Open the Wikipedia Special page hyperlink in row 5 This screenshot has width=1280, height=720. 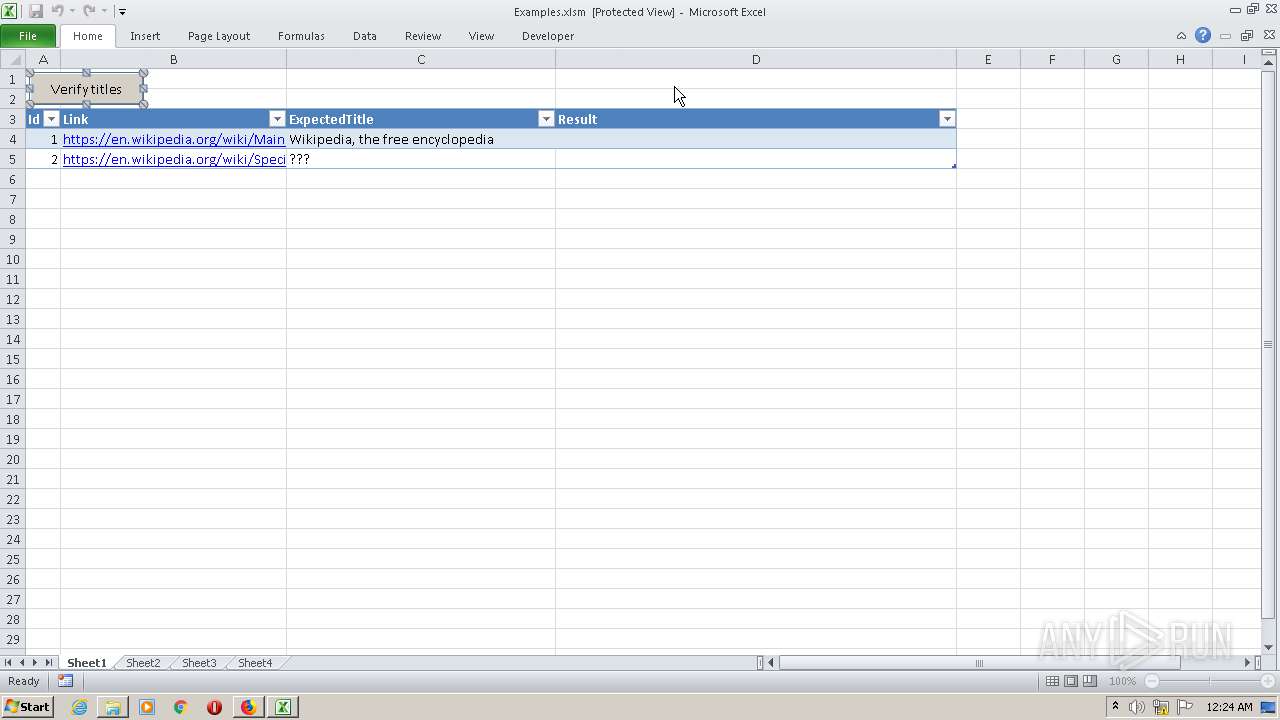pos(174,159)
